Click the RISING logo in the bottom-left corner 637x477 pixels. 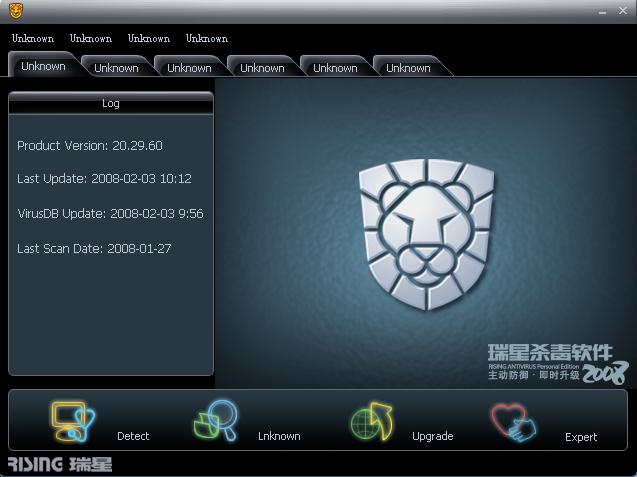click(60, 464)
